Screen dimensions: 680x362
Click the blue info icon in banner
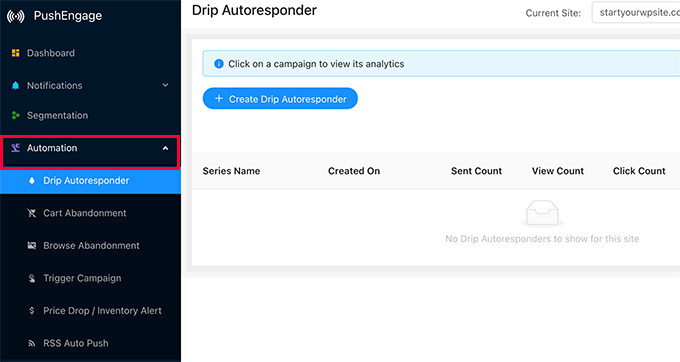click(219, 64)
